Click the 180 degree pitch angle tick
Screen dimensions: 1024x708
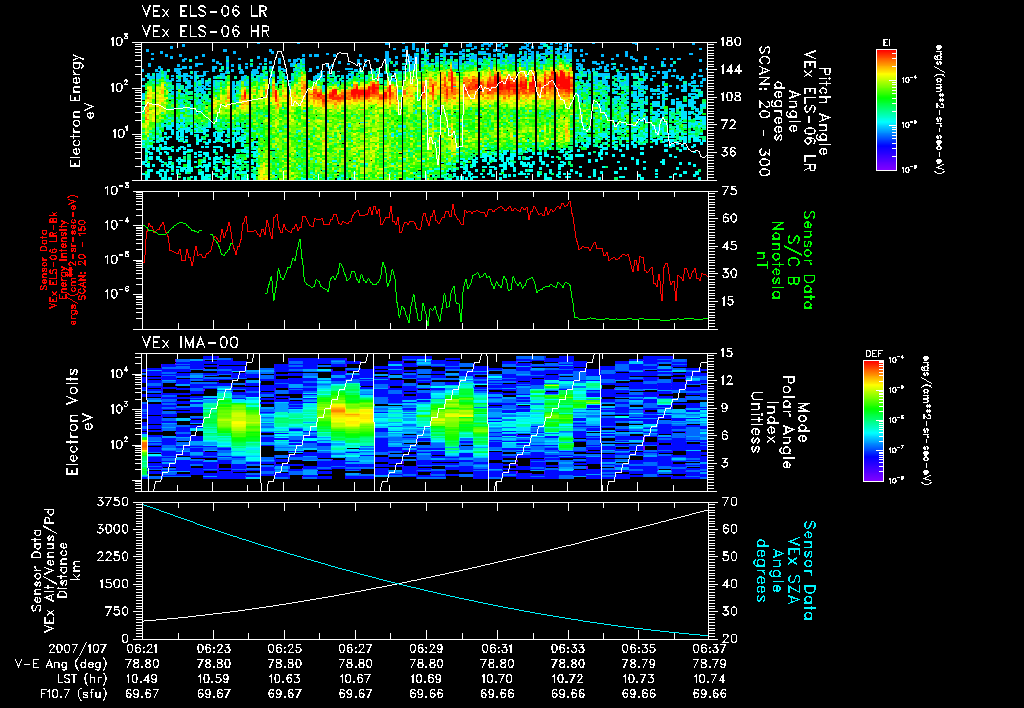[731, 42]
